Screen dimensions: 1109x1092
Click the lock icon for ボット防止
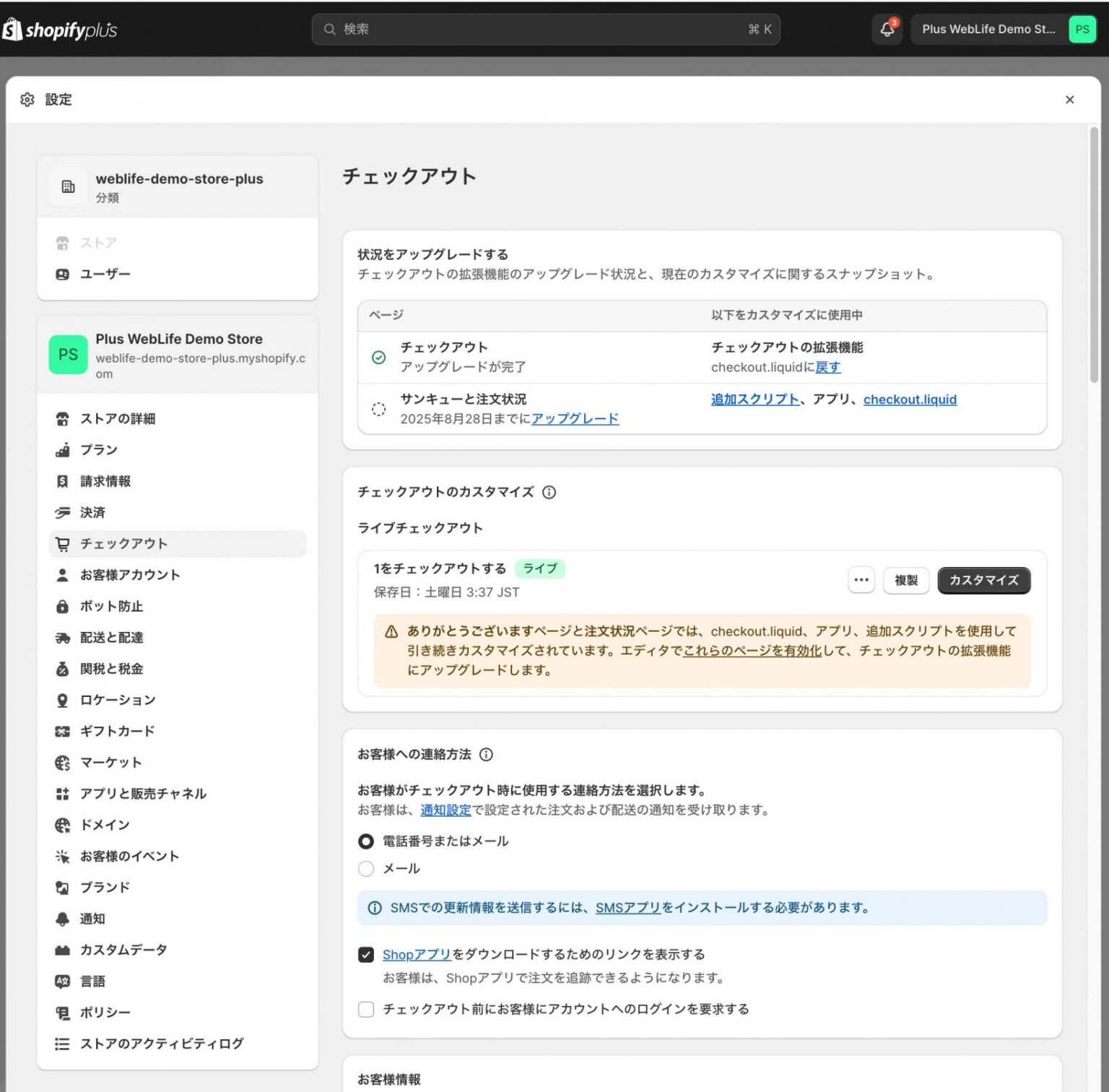pos(63,606)
